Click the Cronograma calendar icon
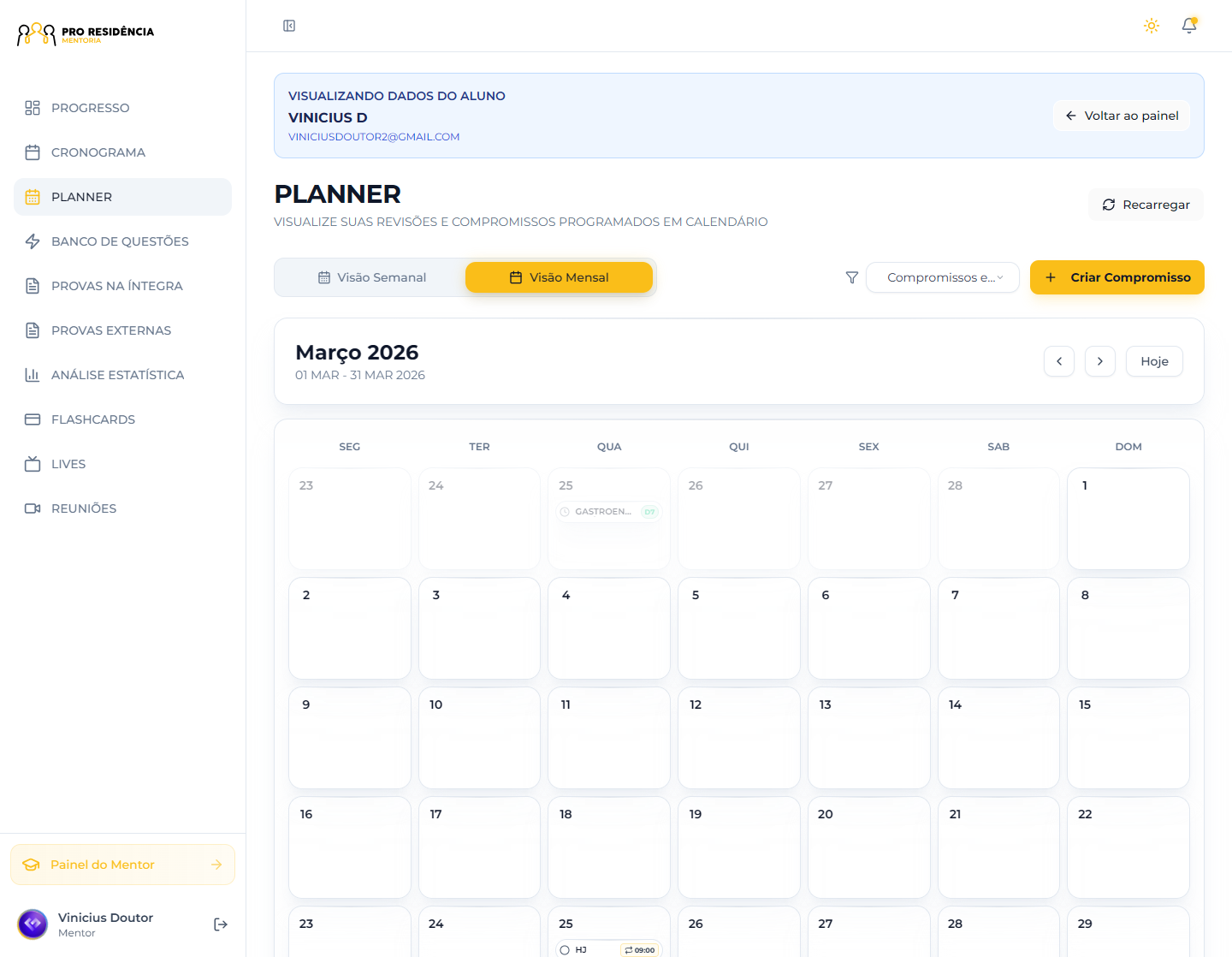 33,152
